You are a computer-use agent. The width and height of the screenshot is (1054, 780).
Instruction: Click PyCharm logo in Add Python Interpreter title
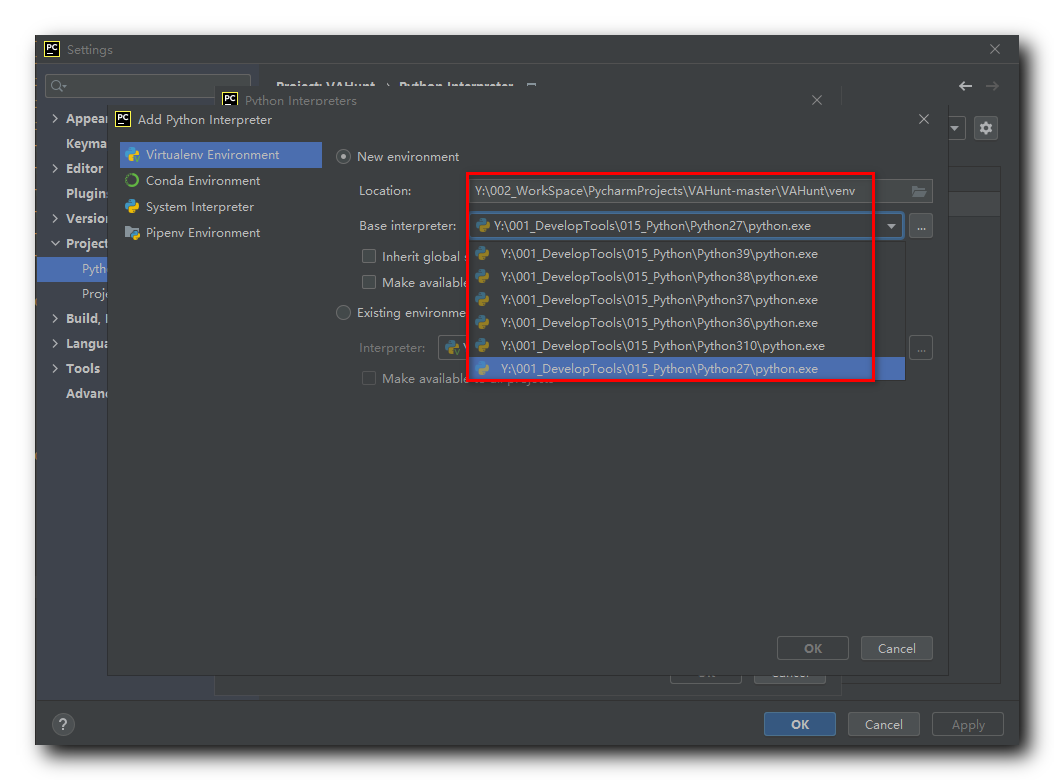click(123, 119)
